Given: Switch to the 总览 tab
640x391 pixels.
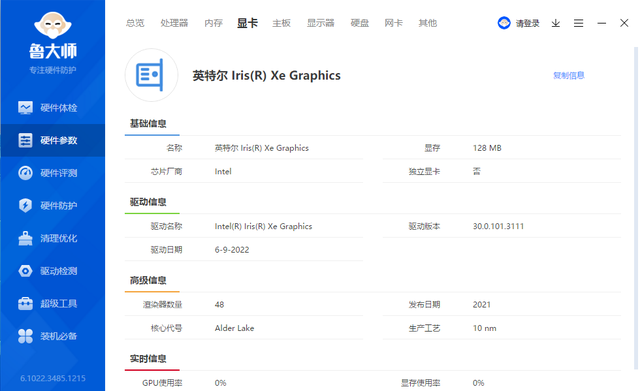Looking at the screenshot, I should pos(135,23).
